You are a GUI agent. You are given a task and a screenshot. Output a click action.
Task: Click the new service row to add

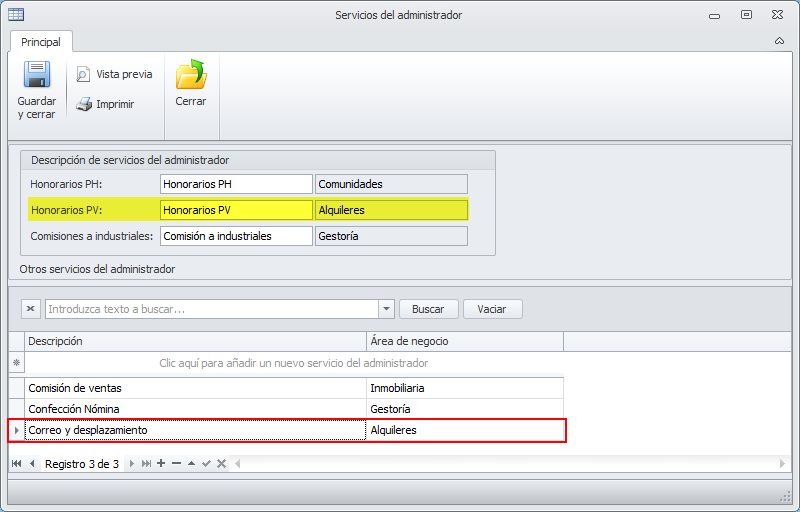pos(294,363)
